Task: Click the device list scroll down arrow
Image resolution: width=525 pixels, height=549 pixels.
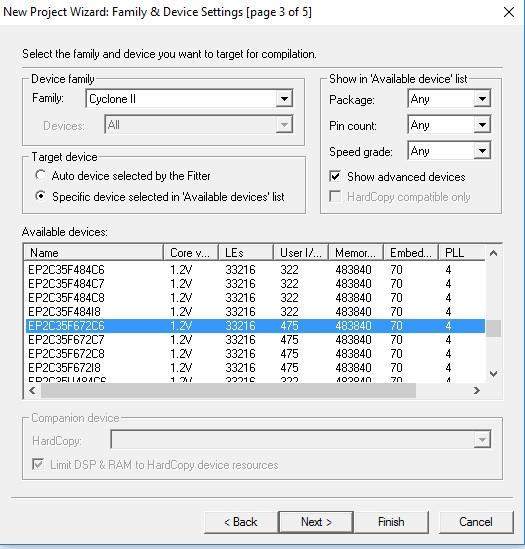Action: pyautogui.click(x=493, y=374)
